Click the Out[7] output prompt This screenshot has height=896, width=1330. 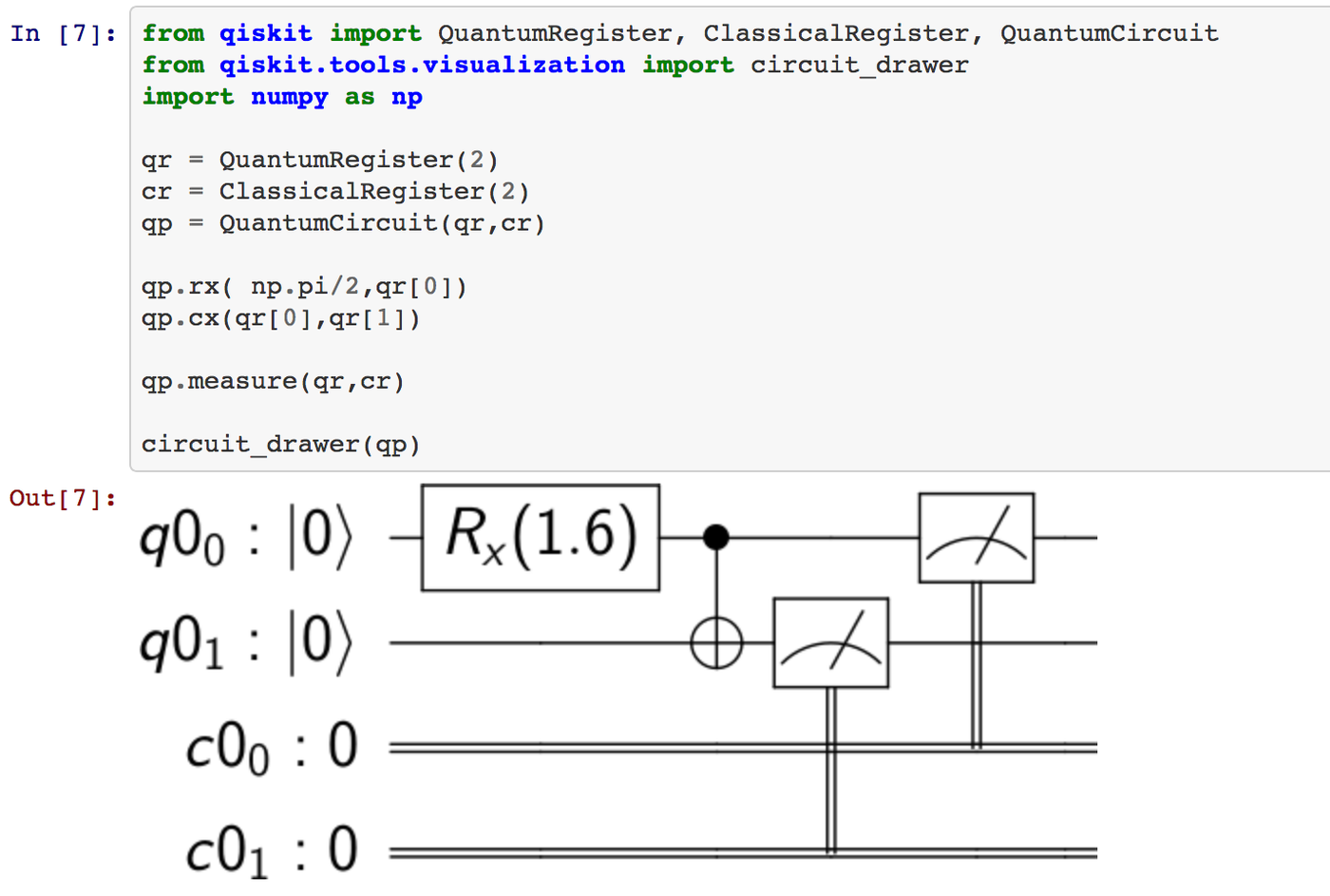pyautogui.click(x=63, y=498)
